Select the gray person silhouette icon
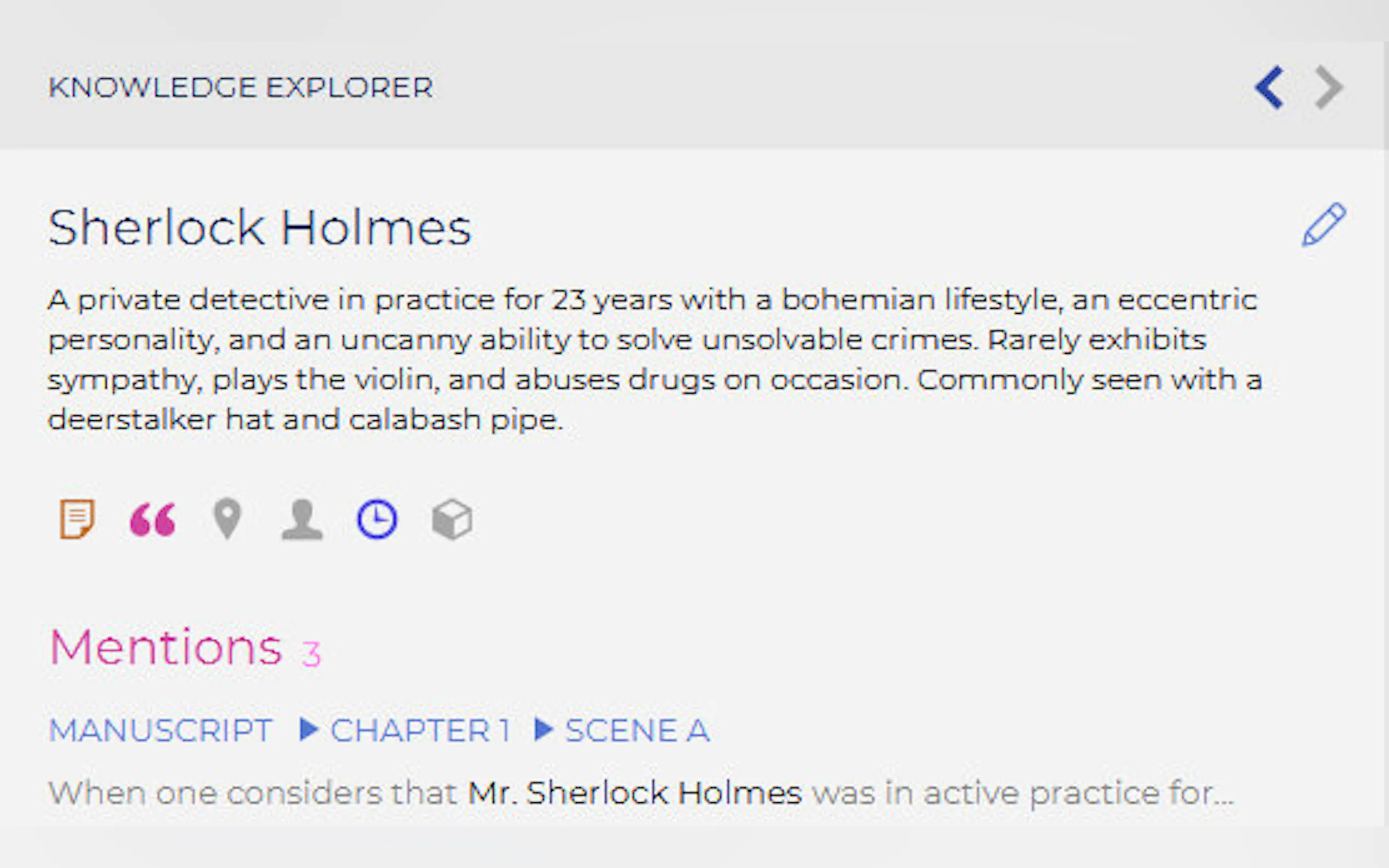The height and width of the screenshot is (868, 1389). tap(302, 520)
